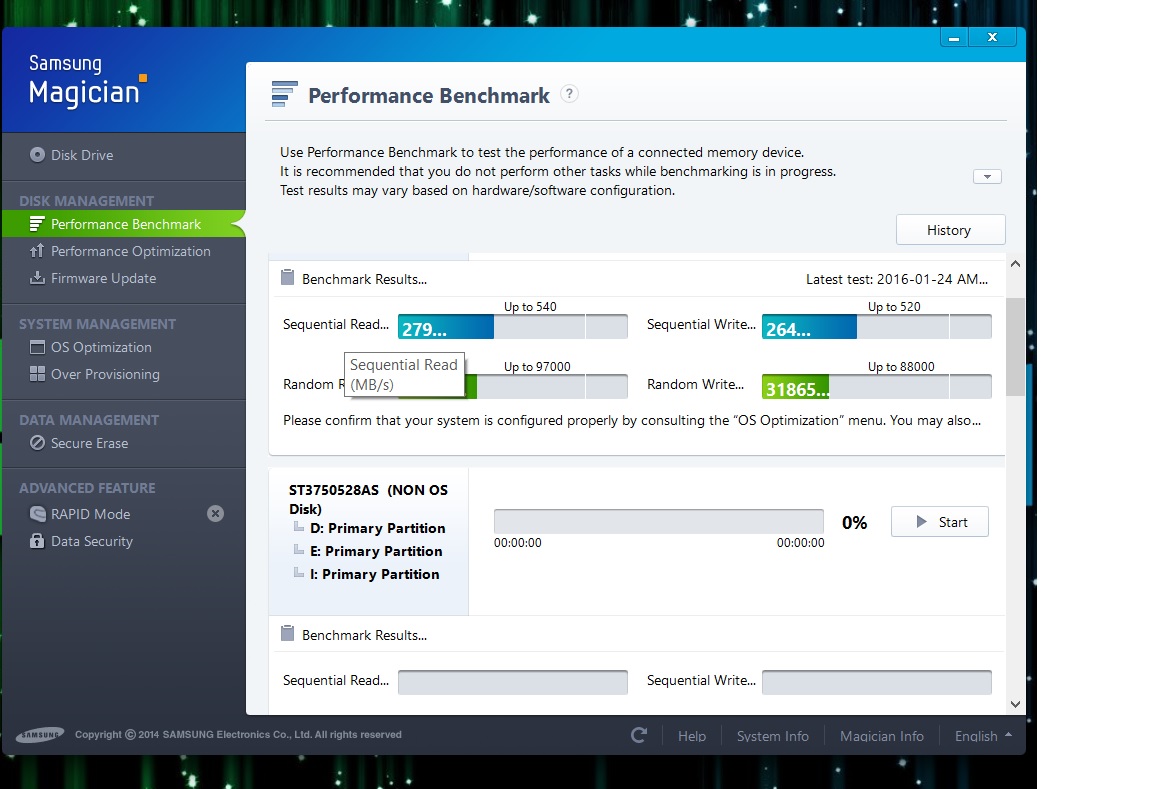Screen dimensions: 1152x789
Task: Click the Samsung Magician logo
Action: click(x=87, y=82)
